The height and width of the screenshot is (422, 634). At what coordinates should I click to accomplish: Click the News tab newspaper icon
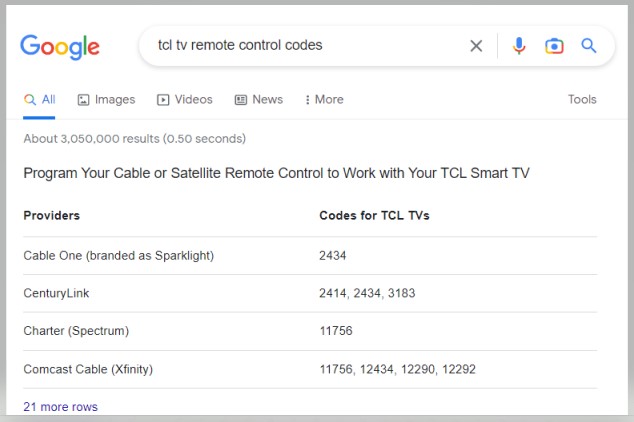pyautogui.click(x=241, y=100)
